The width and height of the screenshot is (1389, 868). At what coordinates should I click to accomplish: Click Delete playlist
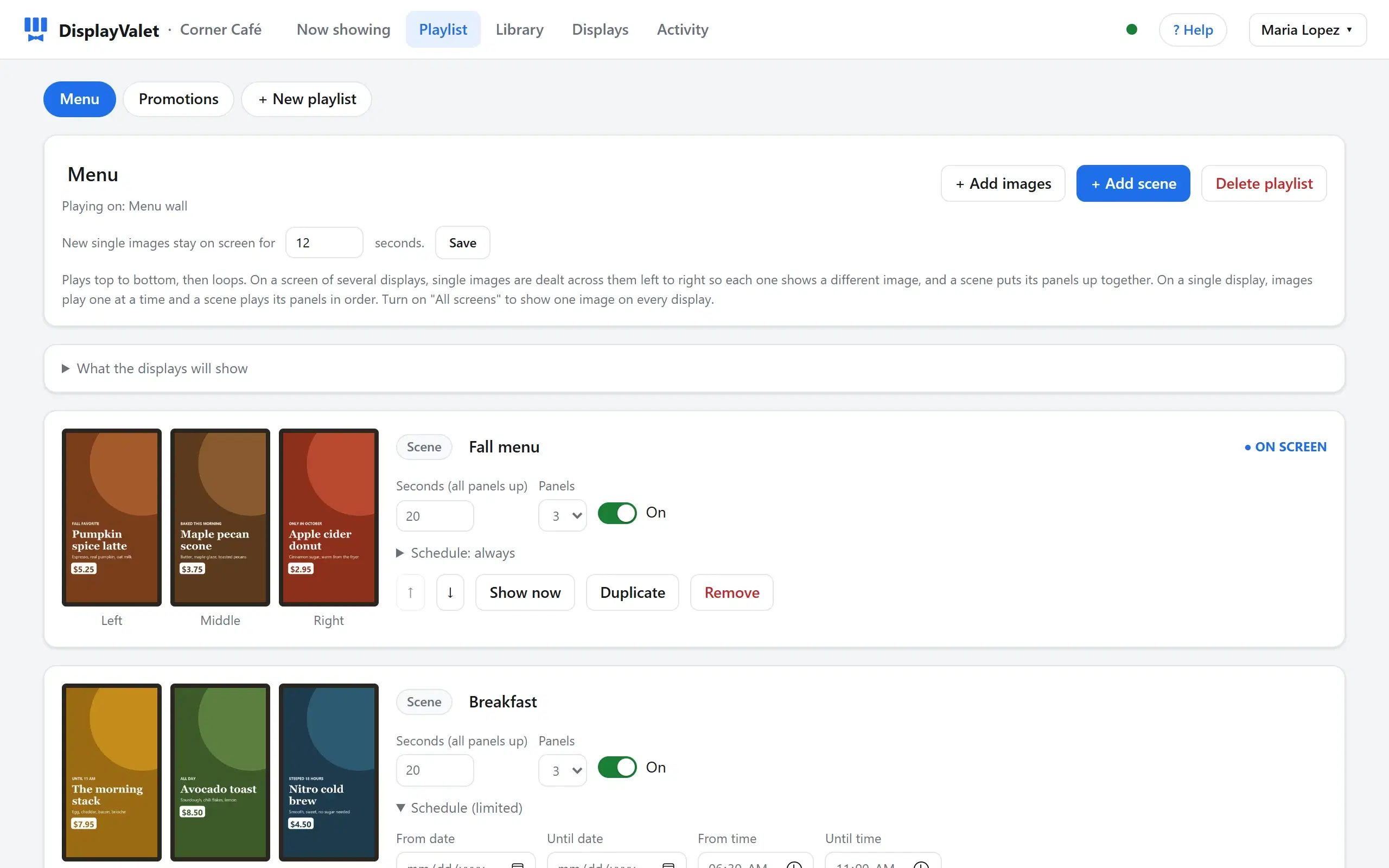[1264, 183]
